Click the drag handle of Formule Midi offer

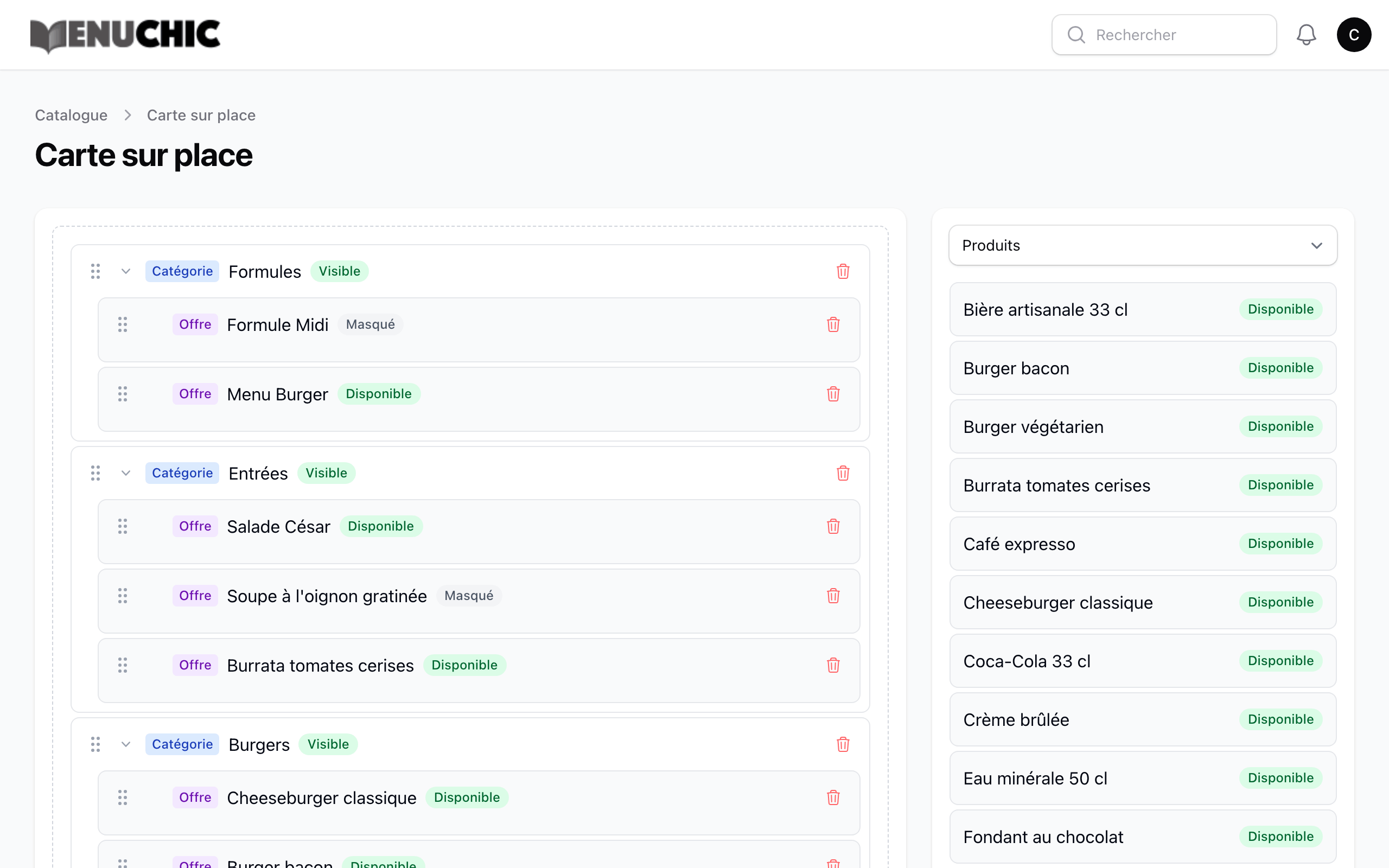coord(122,324)
